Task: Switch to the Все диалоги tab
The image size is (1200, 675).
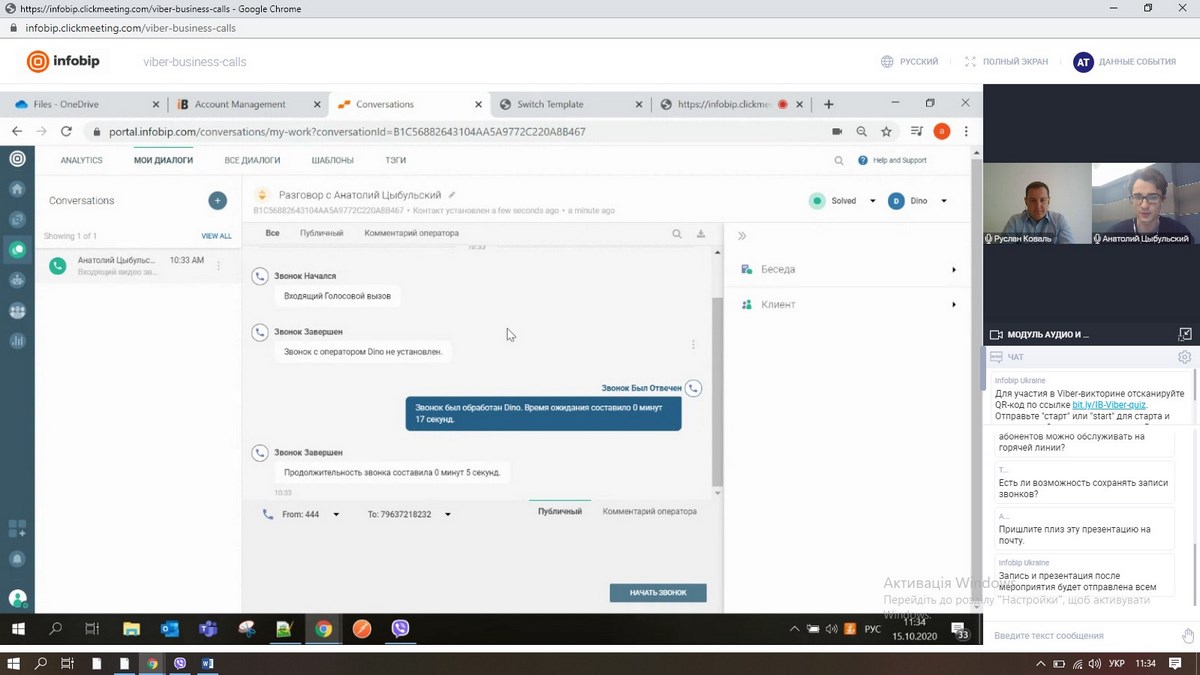Action: (x=252, y=160)
